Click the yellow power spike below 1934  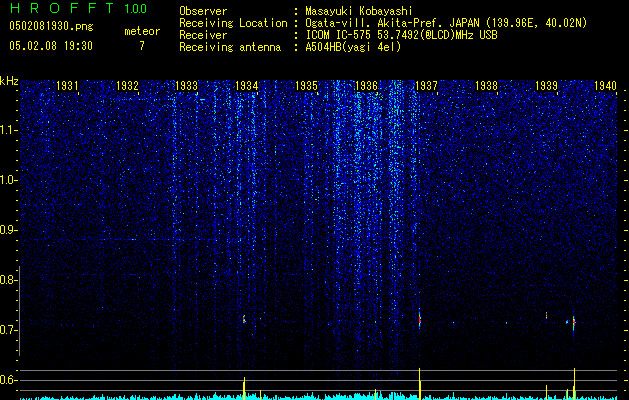click(244, 388)
